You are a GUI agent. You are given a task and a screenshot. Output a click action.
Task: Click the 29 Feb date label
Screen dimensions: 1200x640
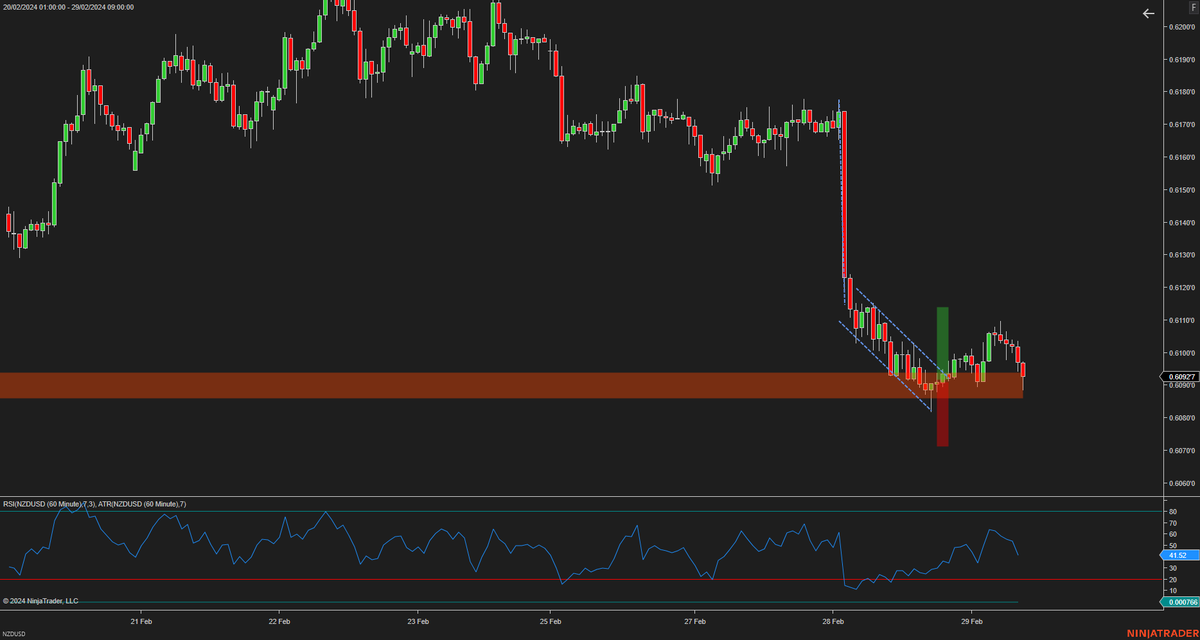(x=971, y=620)
